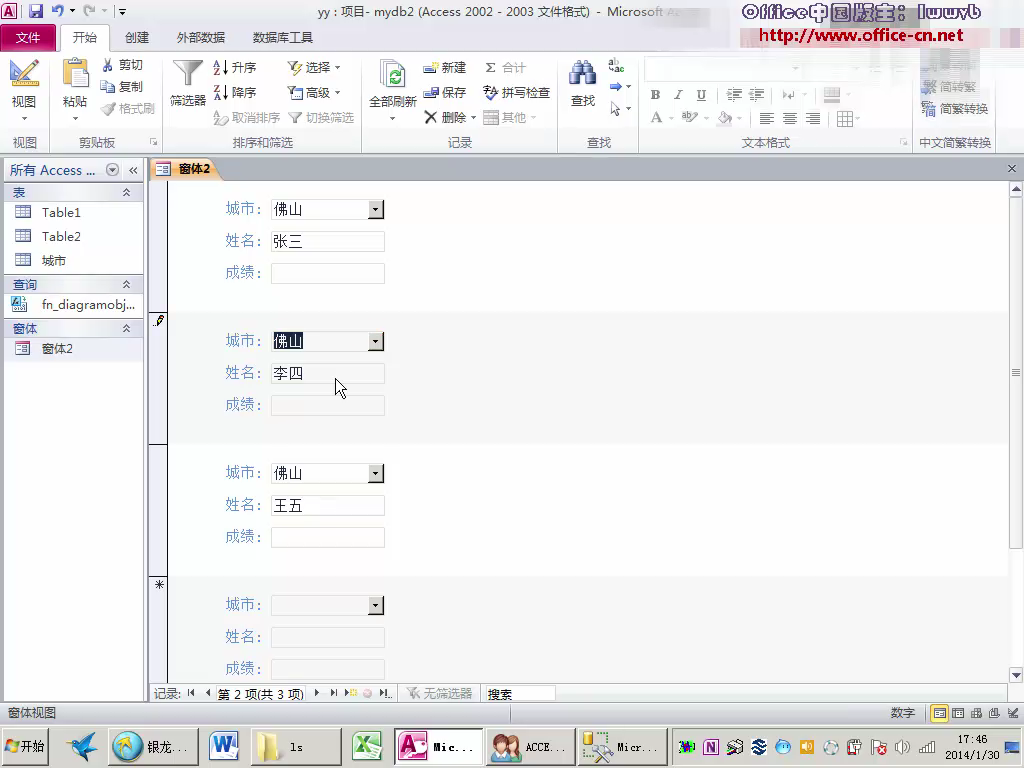Switch to Datasheet view in status bar
This screenshot has height=768, width=1024.
coord(958,713)
